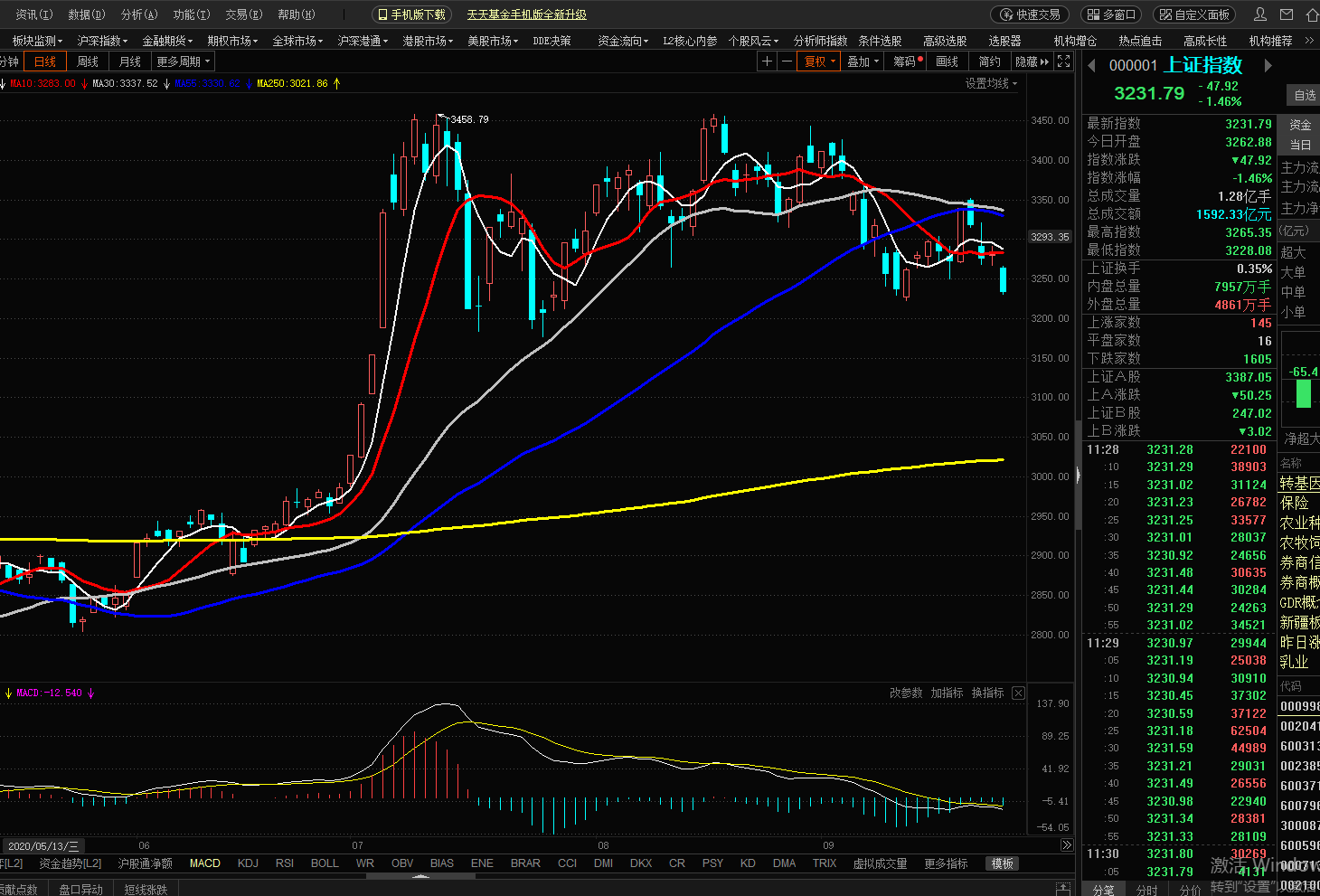Toggle 画线 drawing tools
Viewport: 1320px width, 896px height.
coord(948,61)
